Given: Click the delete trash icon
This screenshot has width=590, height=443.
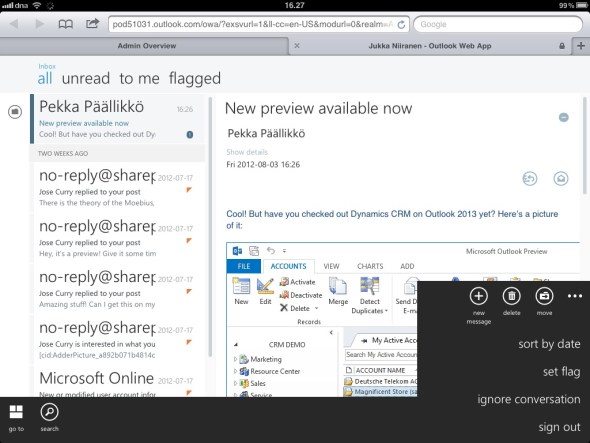Looking at the screenshot, I should click(512, 296).
